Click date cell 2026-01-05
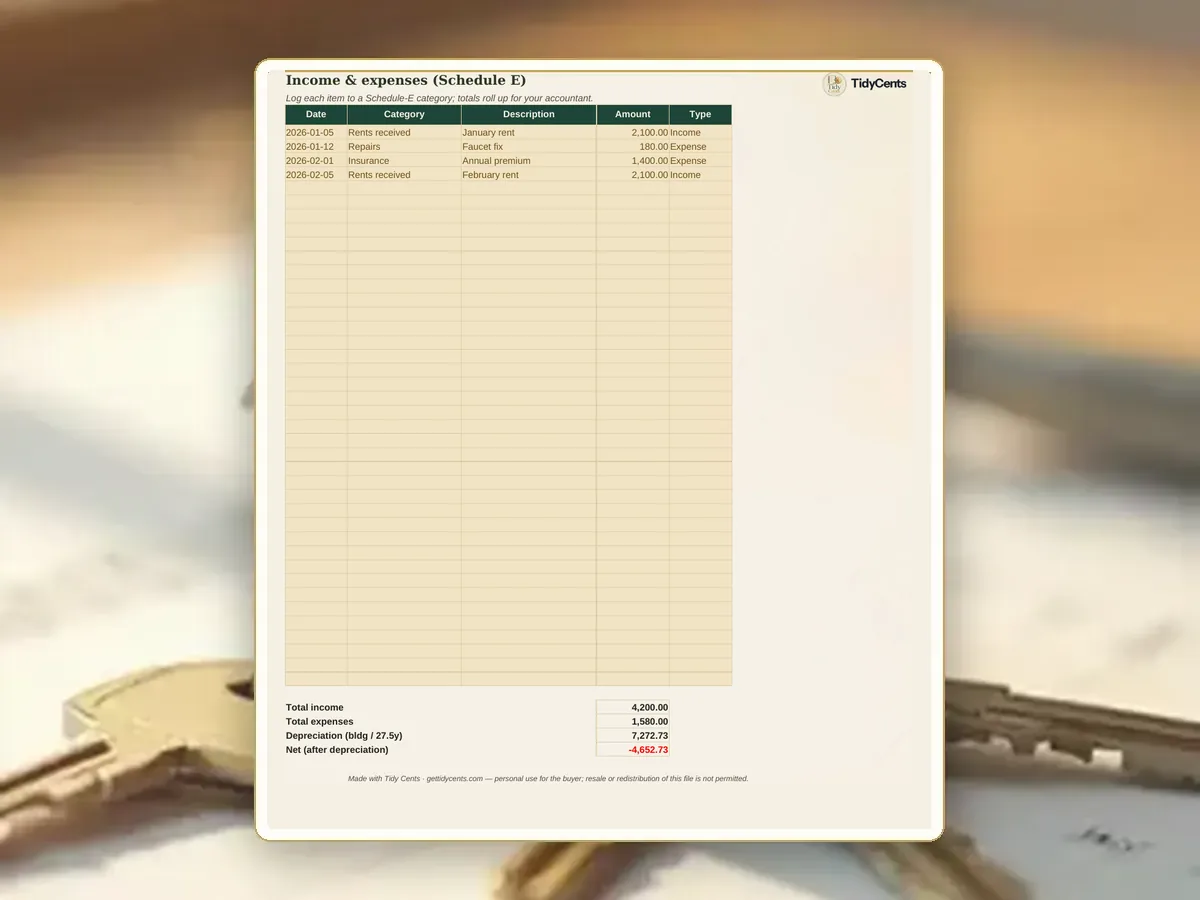 [316, 133]
